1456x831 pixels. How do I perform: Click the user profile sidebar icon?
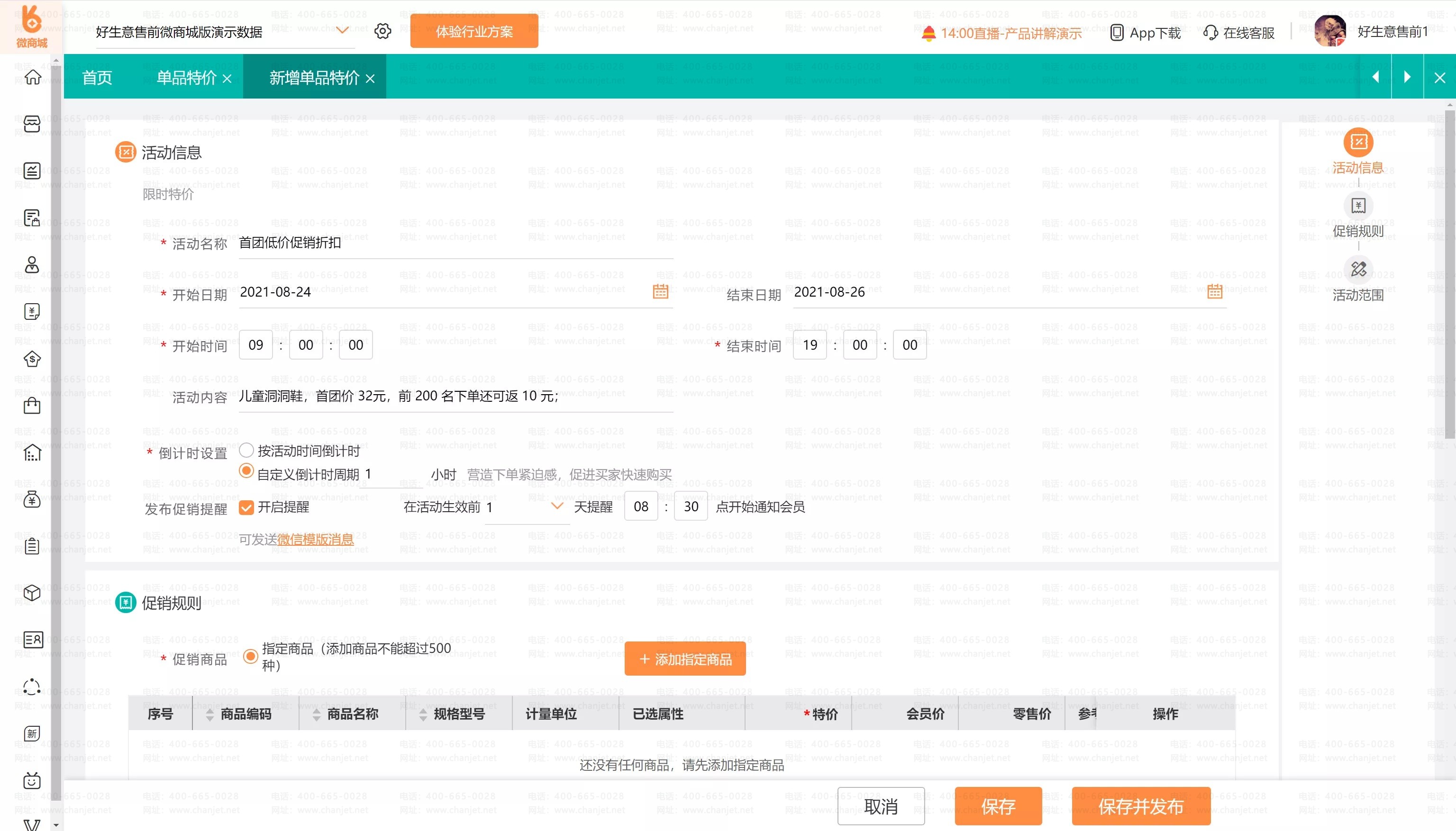point(32,265)
